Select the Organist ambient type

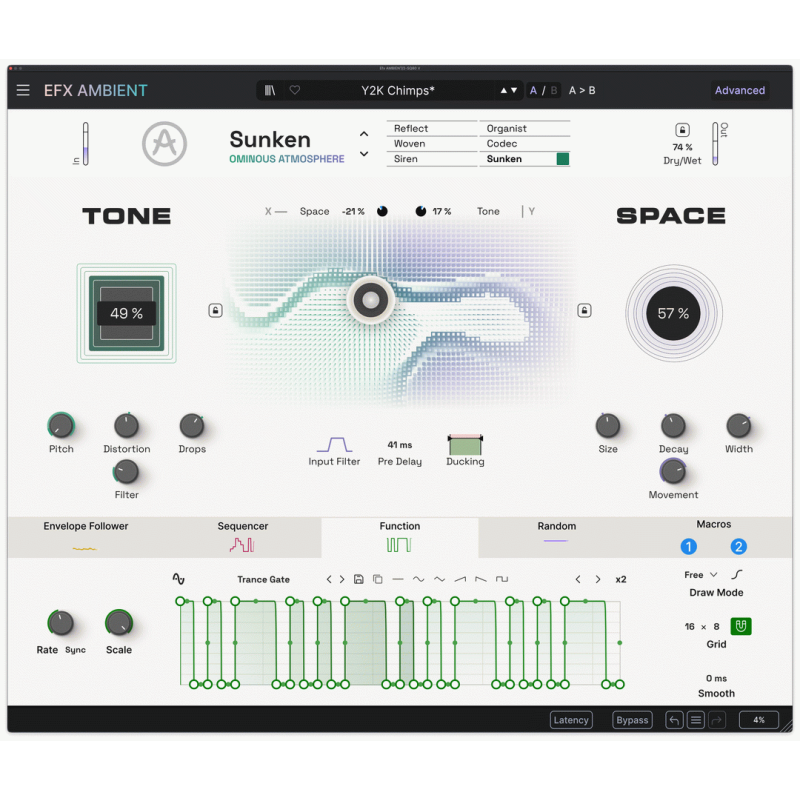(x=524, y=129)
